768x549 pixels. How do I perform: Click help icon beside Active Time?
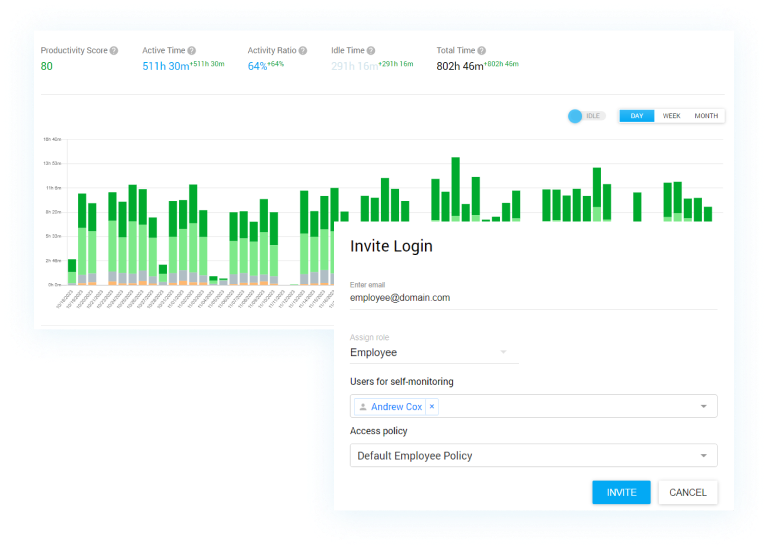click(192, 51)
